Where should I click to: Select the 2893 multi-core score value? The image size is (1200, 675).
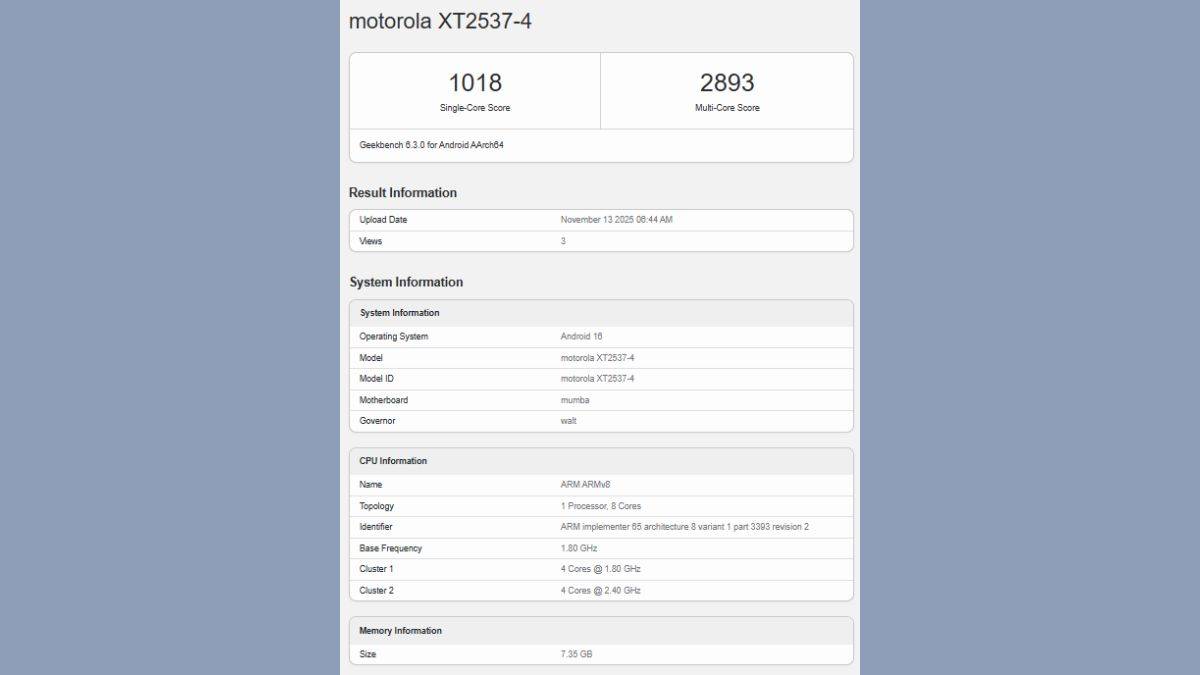727,83
